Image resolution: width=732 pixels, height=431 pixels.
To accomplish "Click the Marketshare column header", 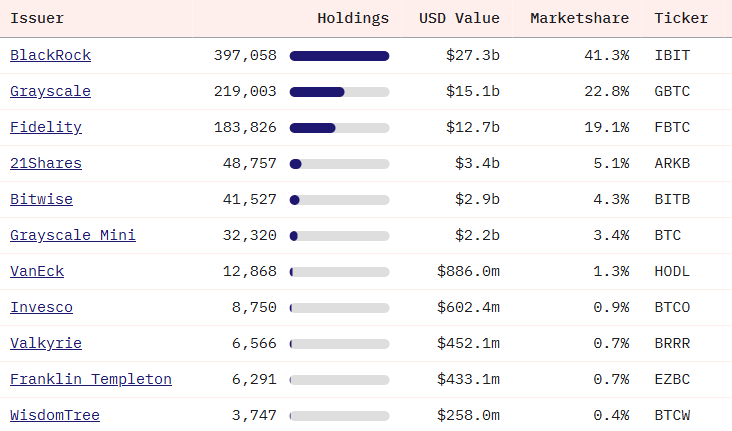I will pyautogui.click(x=579, y=18).
